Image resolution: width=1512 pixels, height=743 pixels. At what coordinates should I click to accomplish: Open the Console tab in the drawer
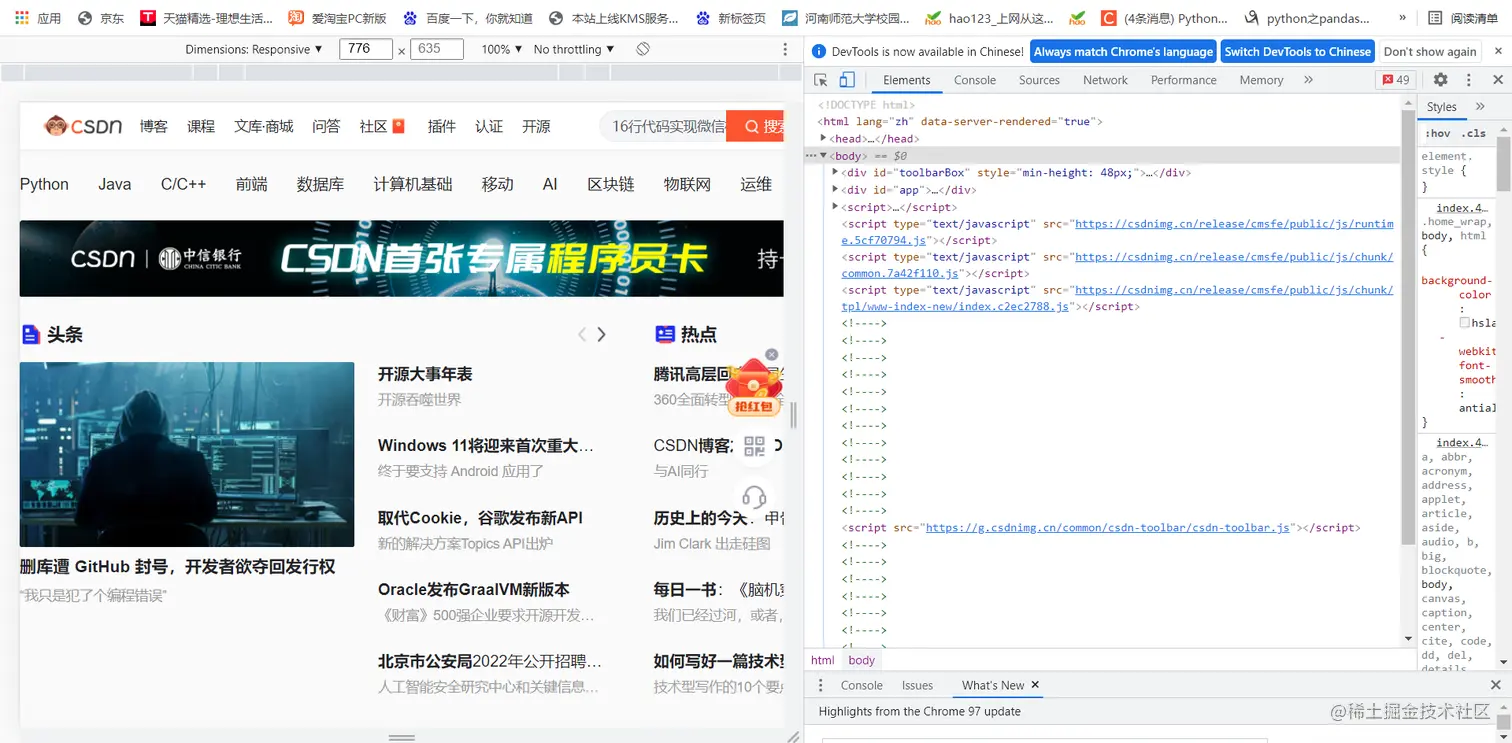click(862, 685)
